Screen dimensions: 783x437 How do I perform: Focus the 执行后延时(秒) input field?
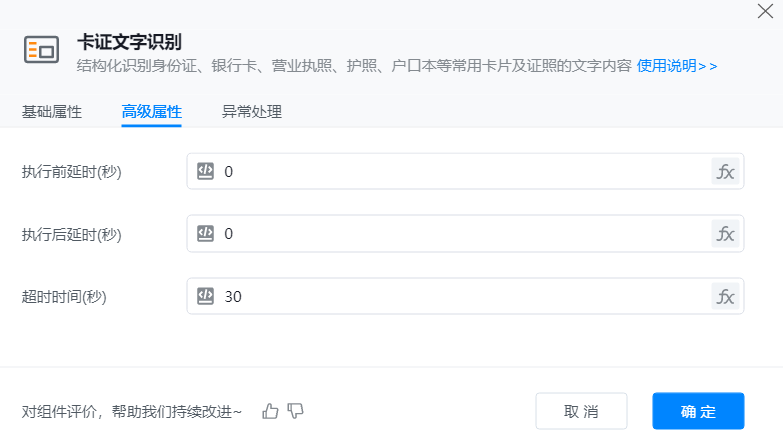click(460, 234)
